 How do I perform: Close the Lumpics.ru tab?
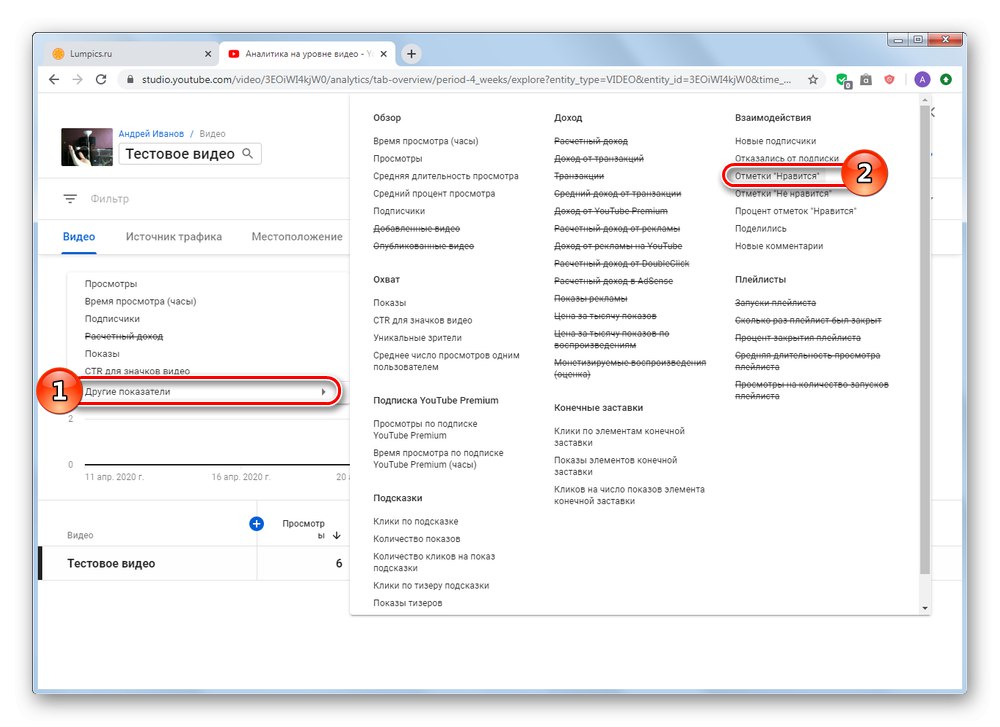pyautogui.click(x=207, y=54)
